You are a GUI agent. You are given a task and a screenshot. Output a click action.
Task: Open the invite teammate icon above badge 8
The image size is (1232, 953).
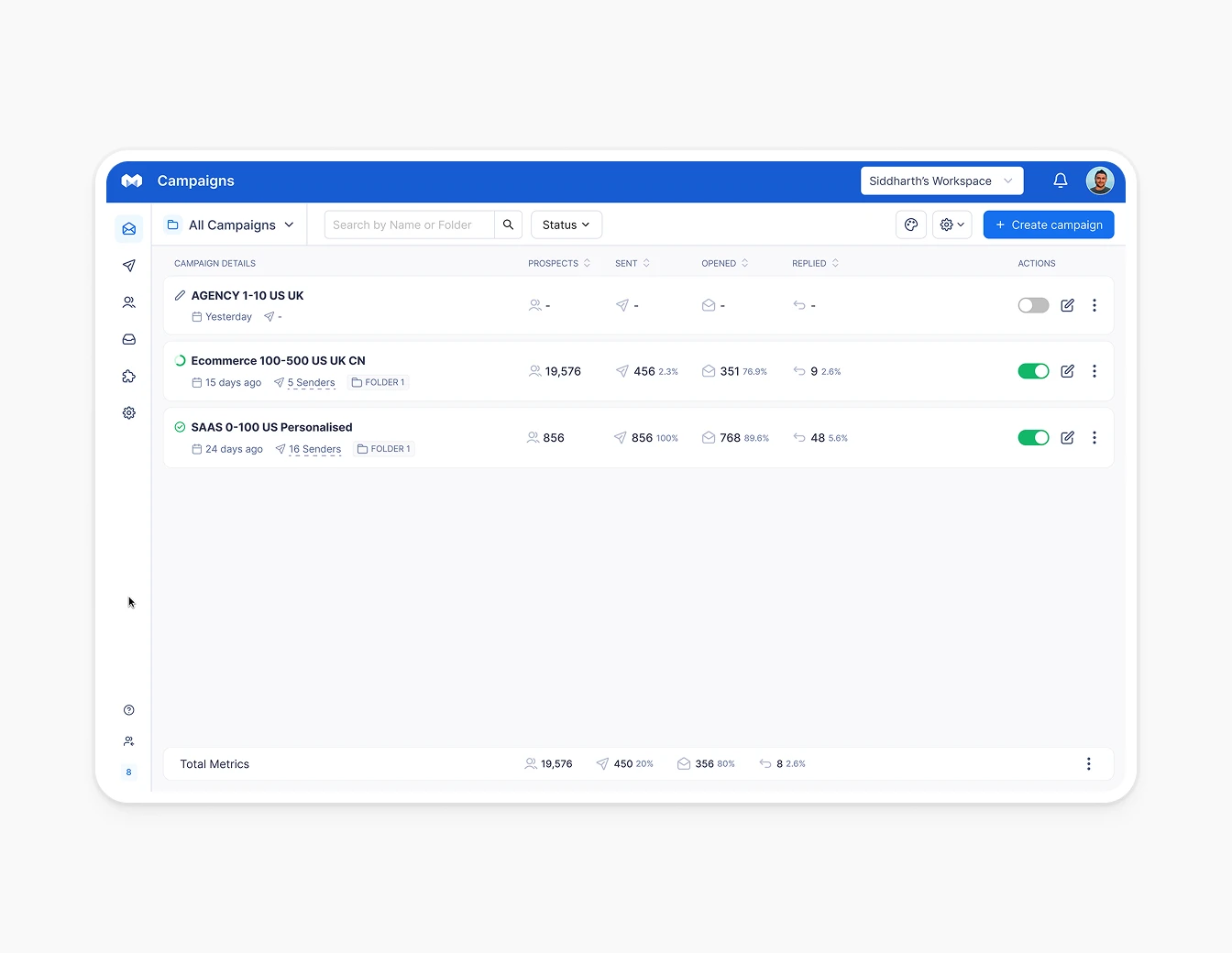pos(128,740)
